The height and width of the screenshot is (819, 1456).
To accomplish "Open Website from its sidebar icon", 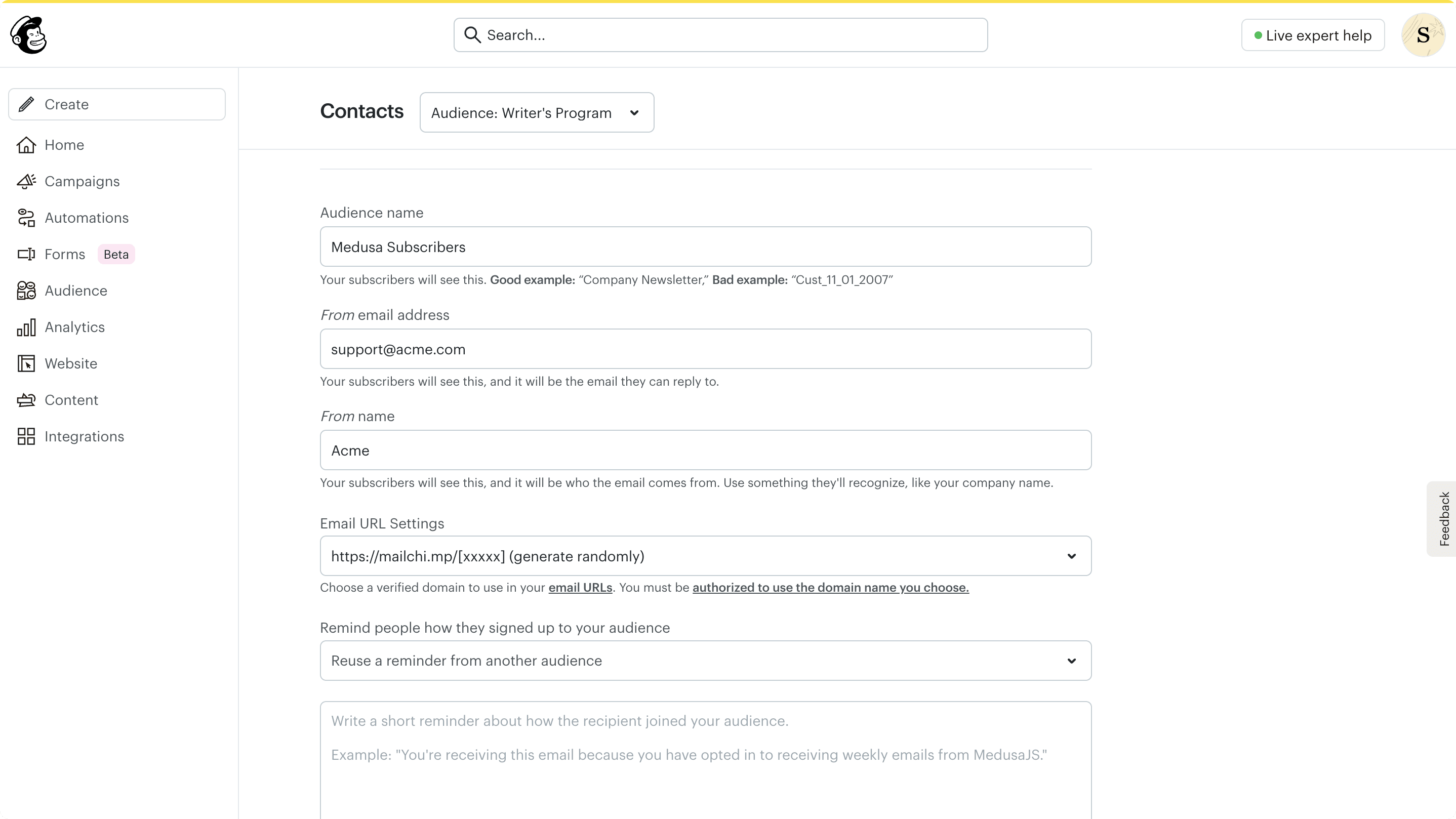I will coord(26,363).
